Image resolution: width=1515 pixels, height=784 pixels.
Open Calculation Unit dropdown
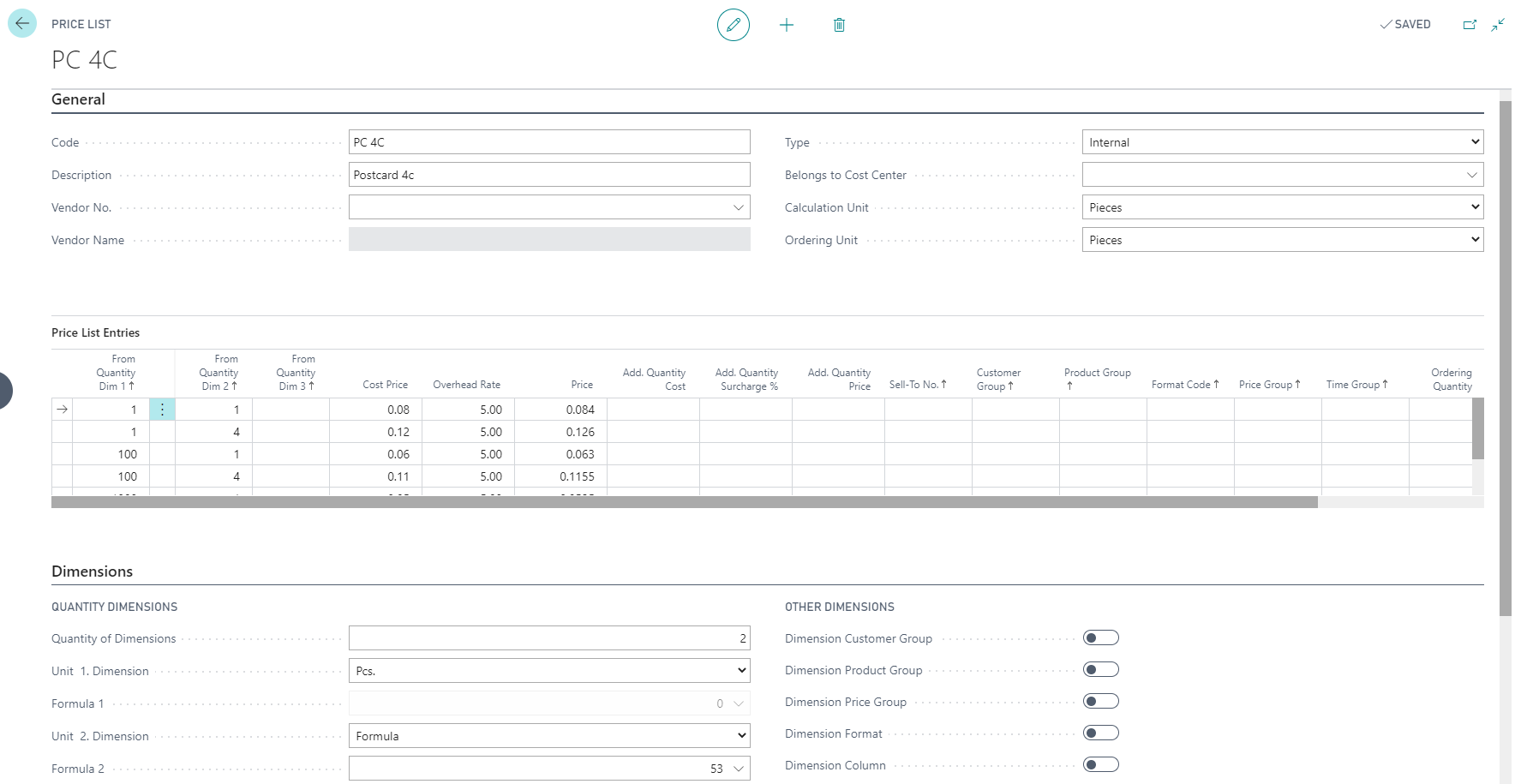(1283, 207)
